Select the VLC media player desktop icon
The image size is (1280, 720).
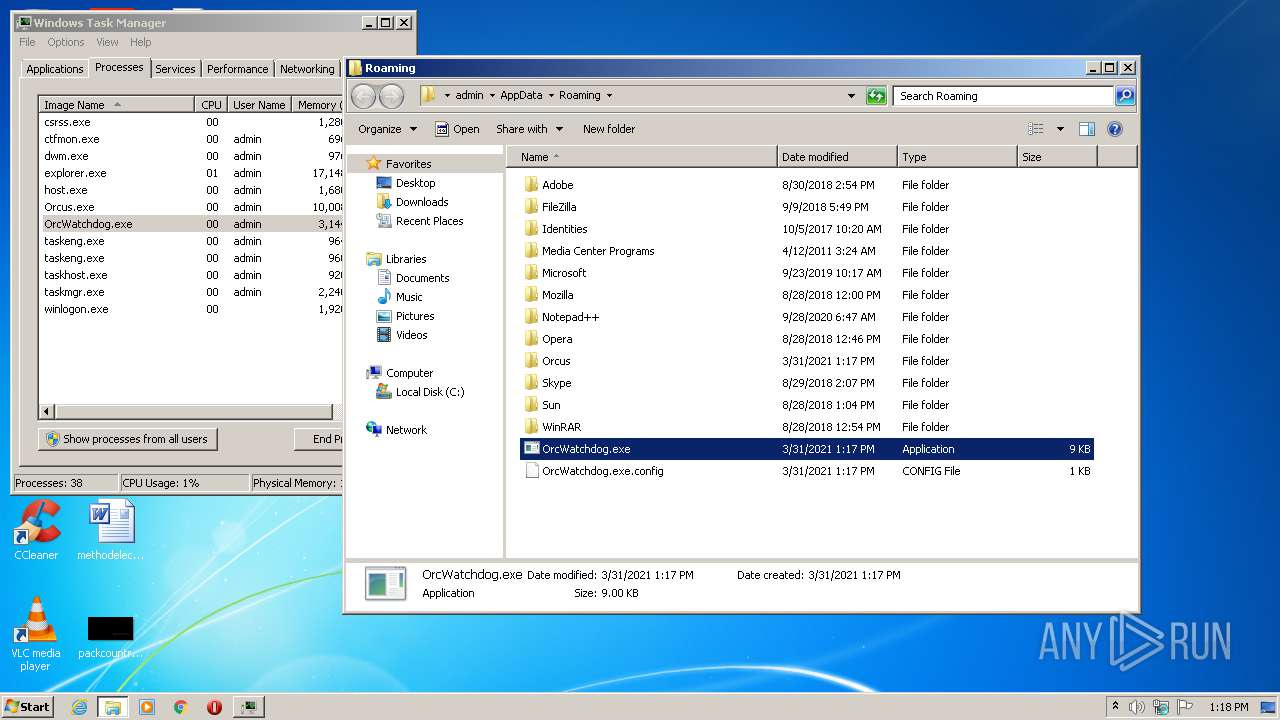click(x=35, y=635)
